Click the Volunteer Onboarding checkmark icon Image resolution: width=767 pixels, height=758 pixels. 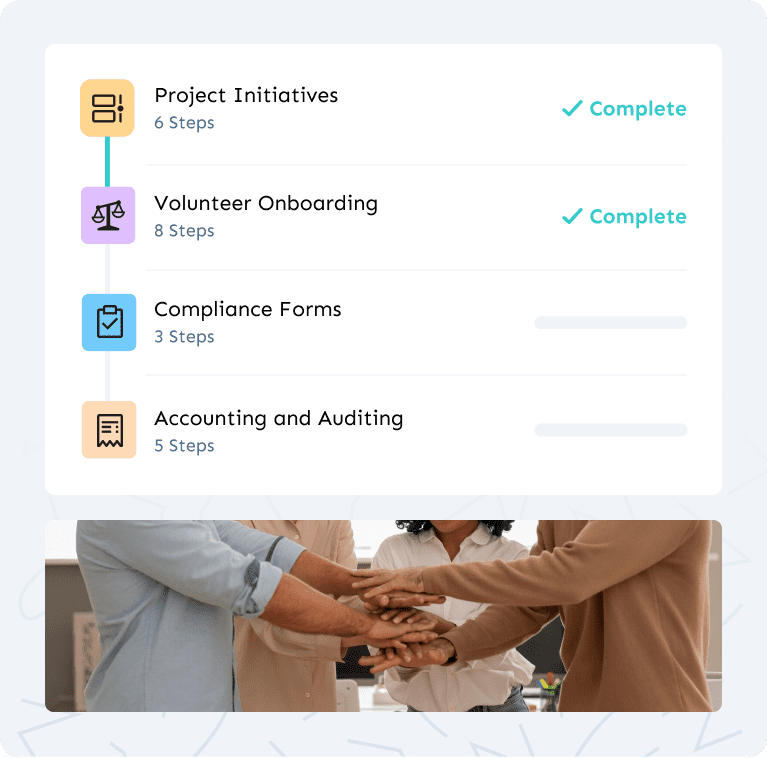572,216
